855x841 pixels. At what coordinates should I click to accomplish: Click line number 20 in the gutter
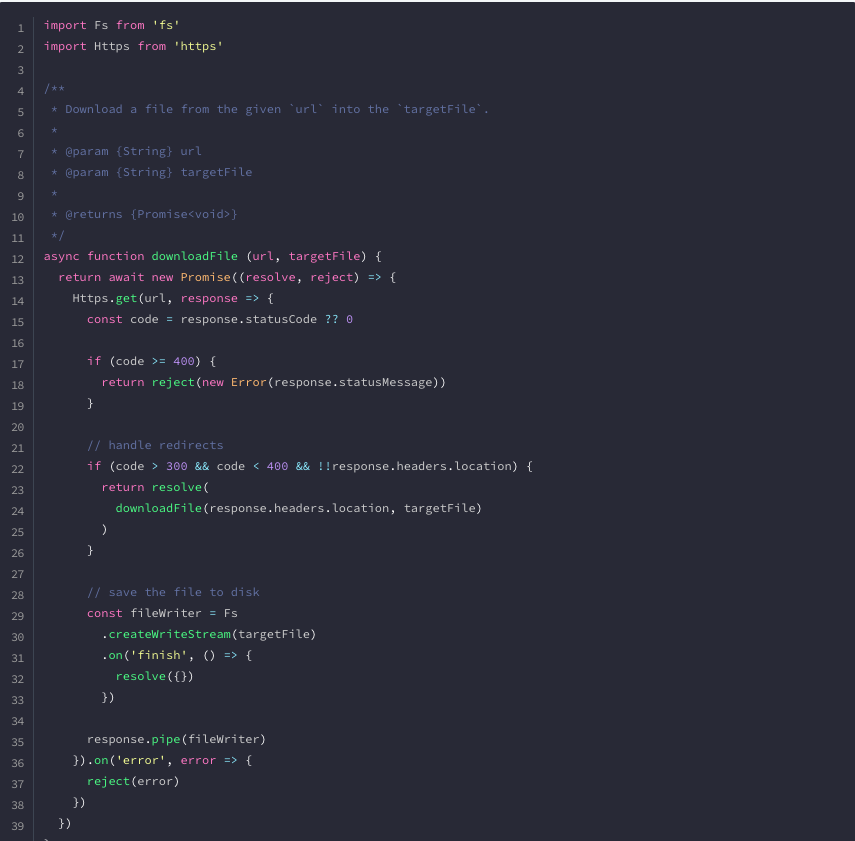click(x=18, y=427)
